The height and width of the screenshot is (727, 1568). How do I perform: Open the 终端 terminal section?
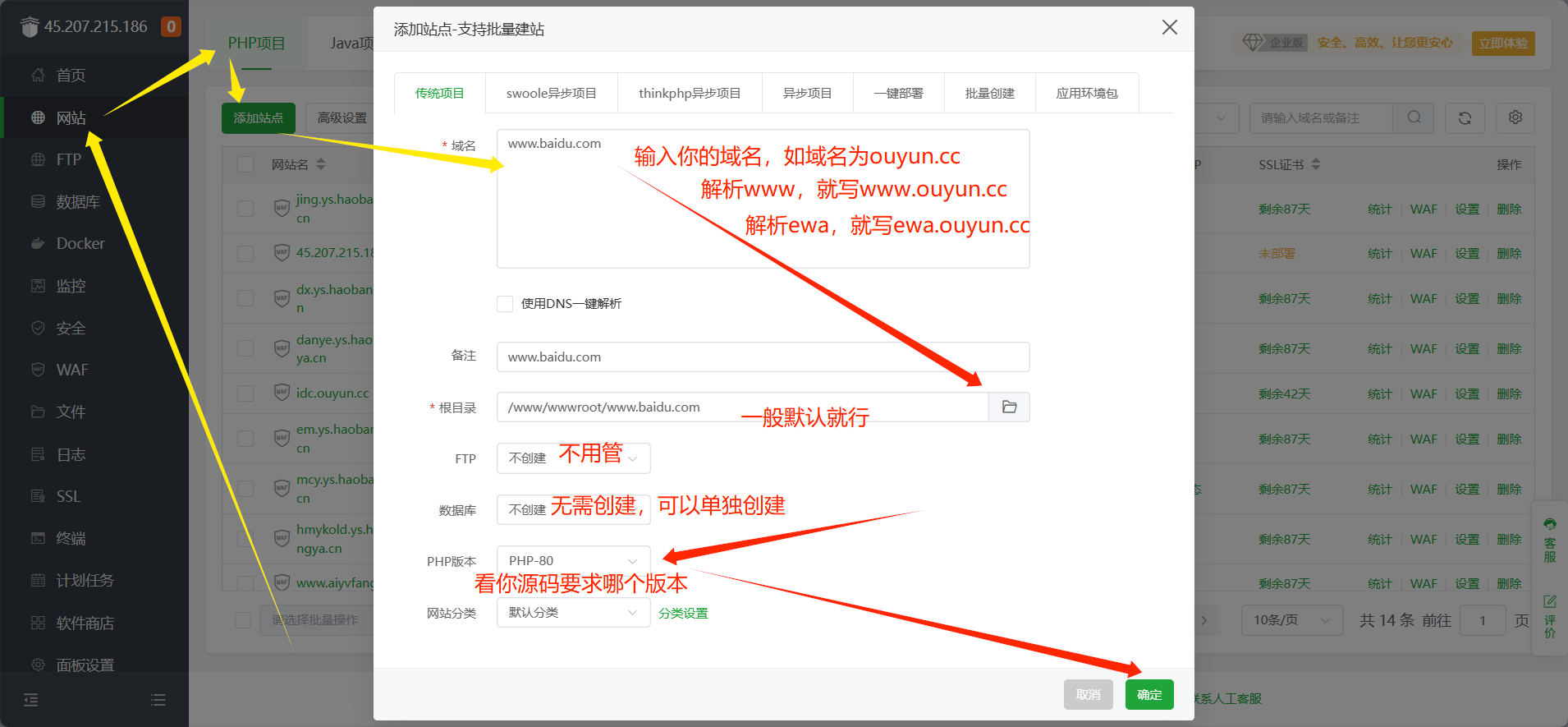(71, 539)
